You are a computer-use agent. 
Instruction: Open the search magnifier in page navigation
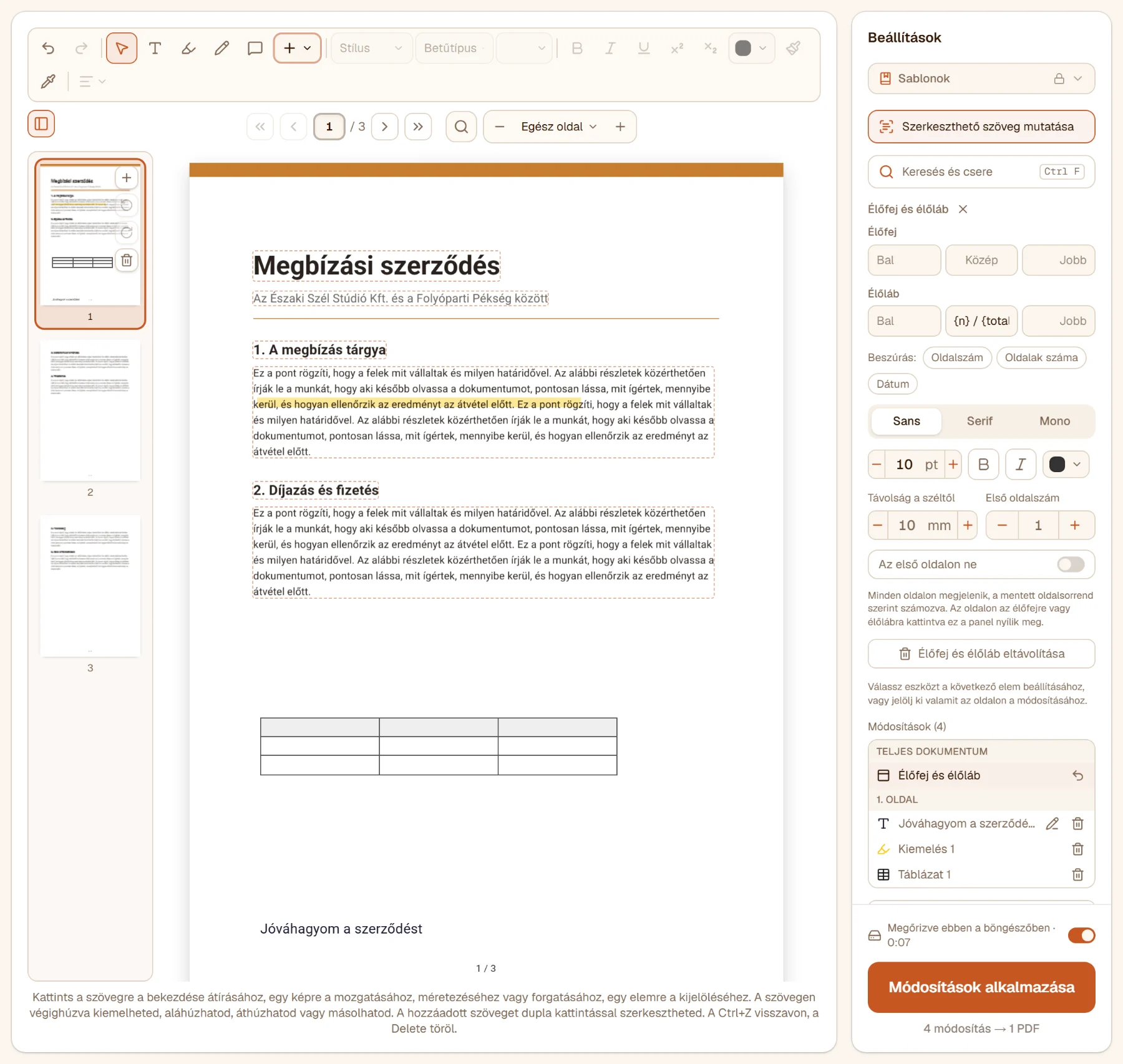(x=461, y=127)
